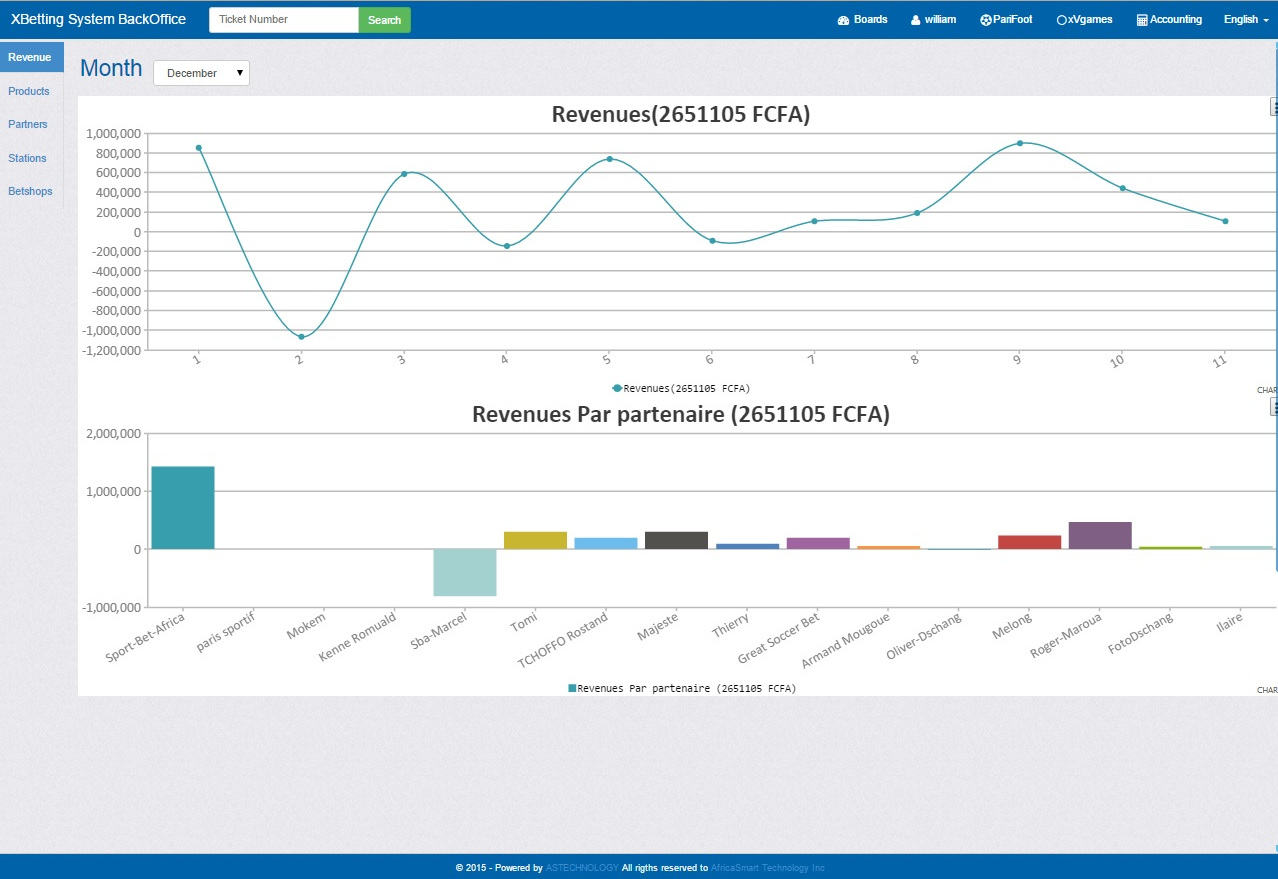Switch to the Stations sidebar section
Viewport: 1278px width, 879px height.
pyautogui.click(x=27, y=158)
